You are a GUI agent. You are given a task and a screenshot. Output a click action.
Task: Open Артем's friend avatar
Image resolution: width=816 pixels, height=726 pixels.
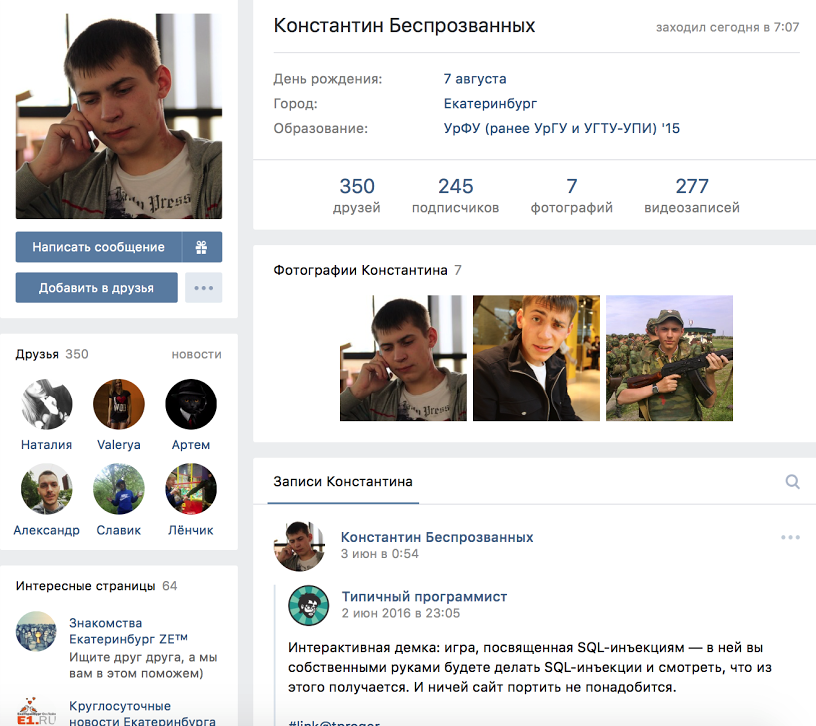coord(191,404)
